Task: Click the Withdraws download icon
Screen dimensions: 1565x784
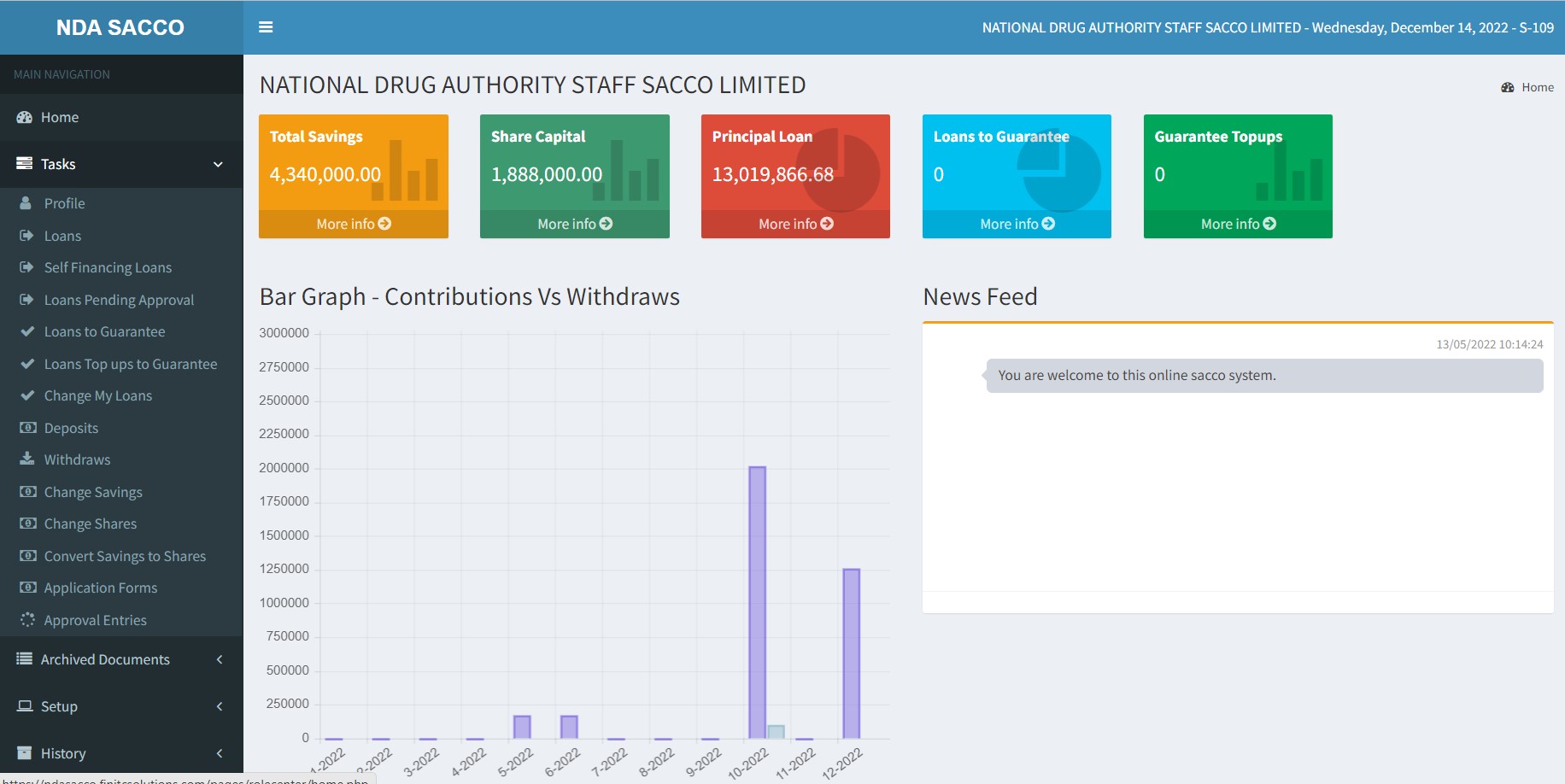Action: point(27,459)
